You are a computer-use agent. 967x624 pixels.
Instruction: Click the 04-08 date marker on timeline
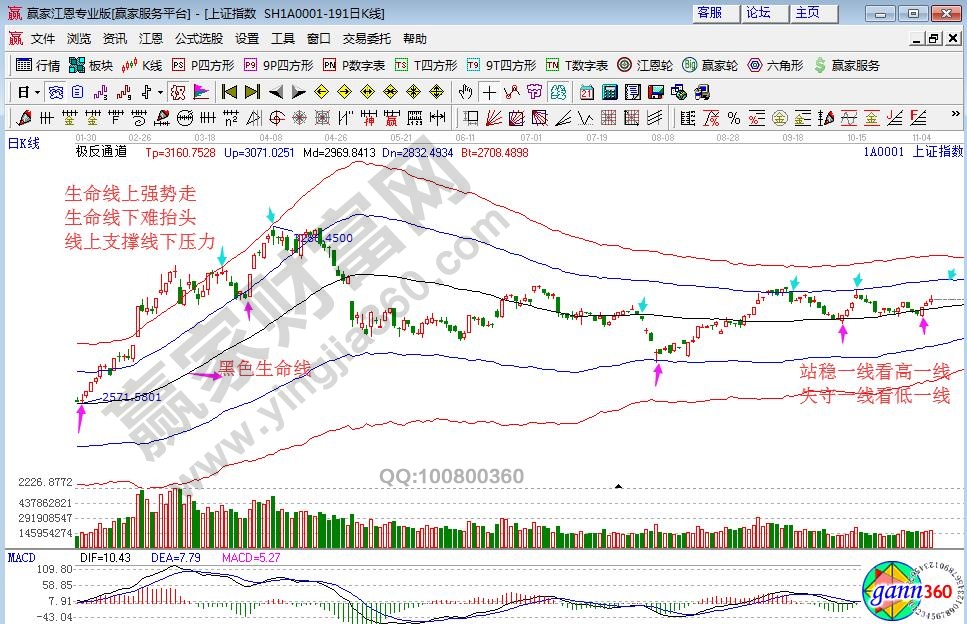click(271, 137)
